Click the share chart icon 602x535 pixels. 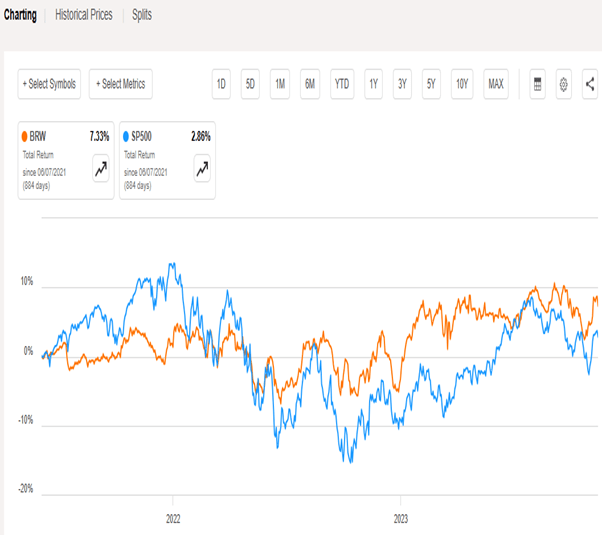[589, 85]
